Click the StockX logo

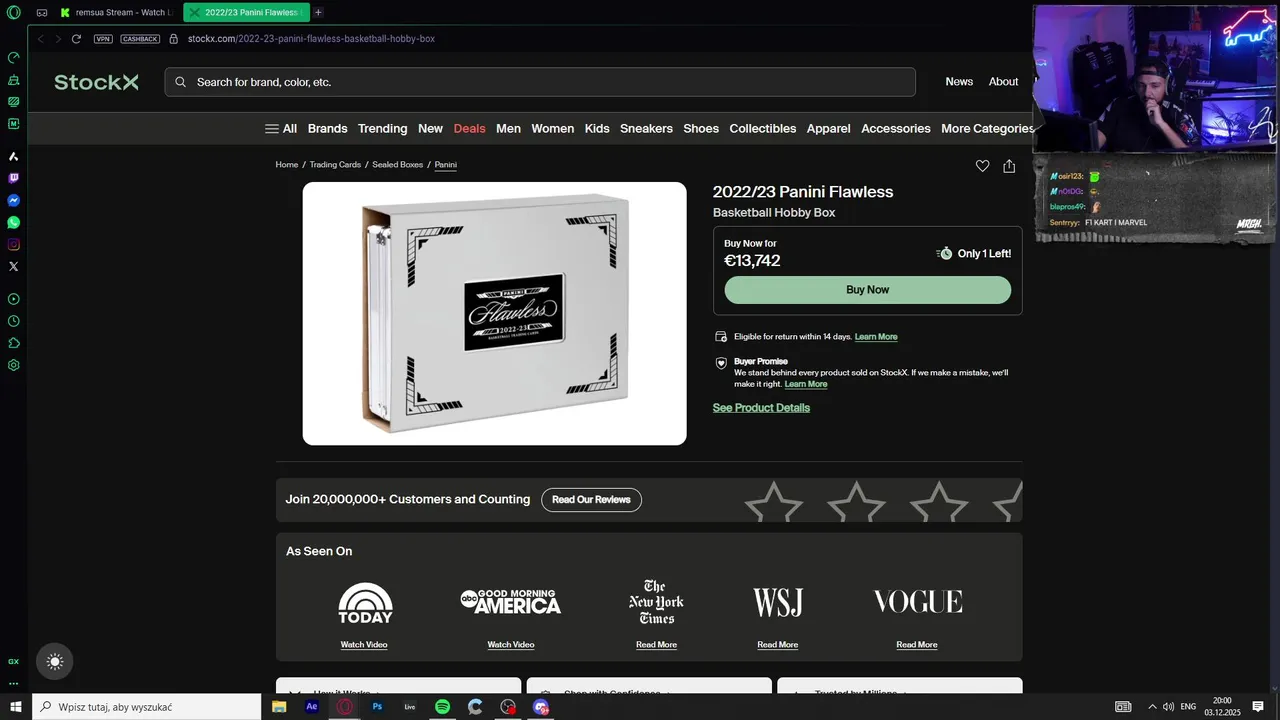96,82
